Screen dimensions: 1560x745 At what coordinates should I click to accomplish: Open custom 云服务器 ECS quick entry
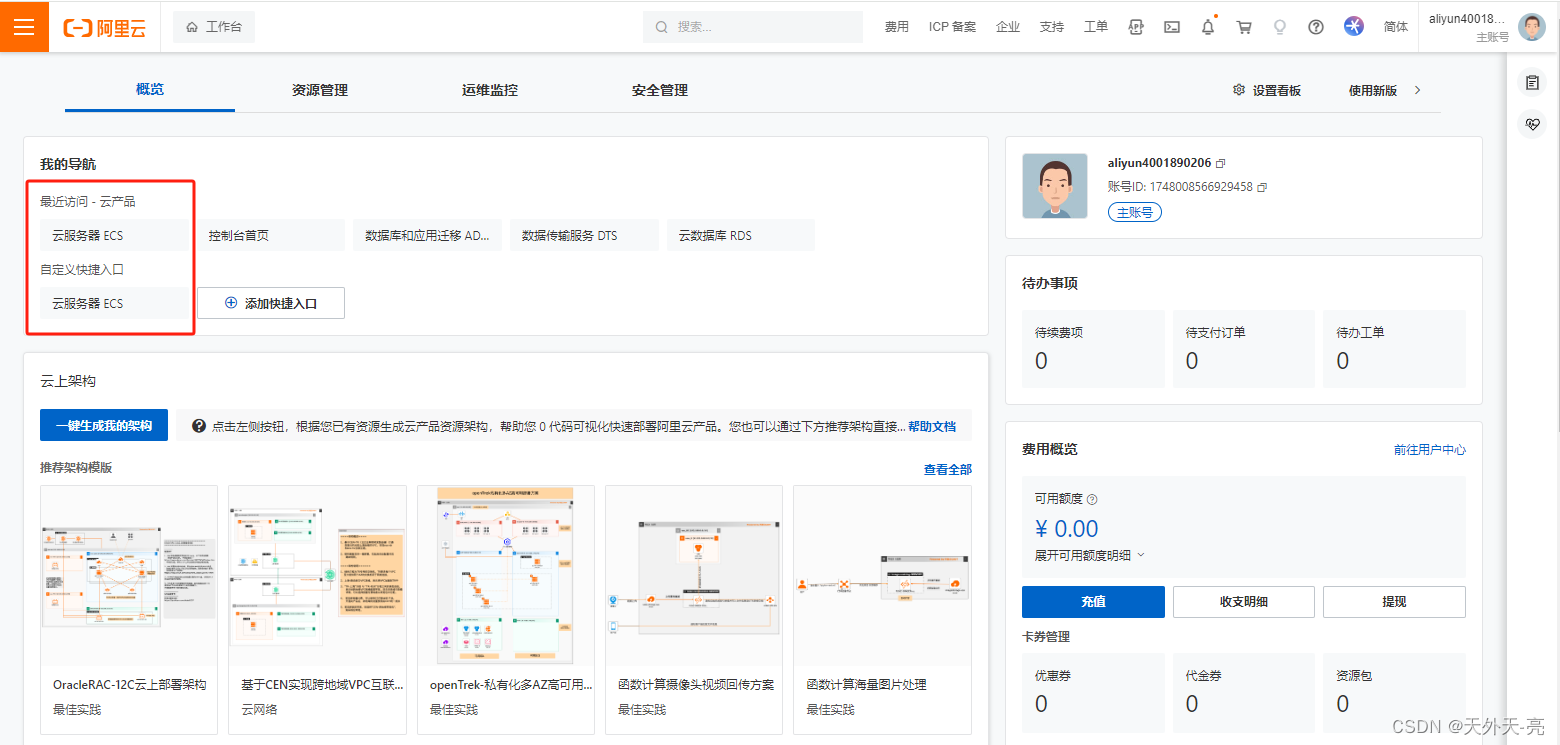coord(114,303)
